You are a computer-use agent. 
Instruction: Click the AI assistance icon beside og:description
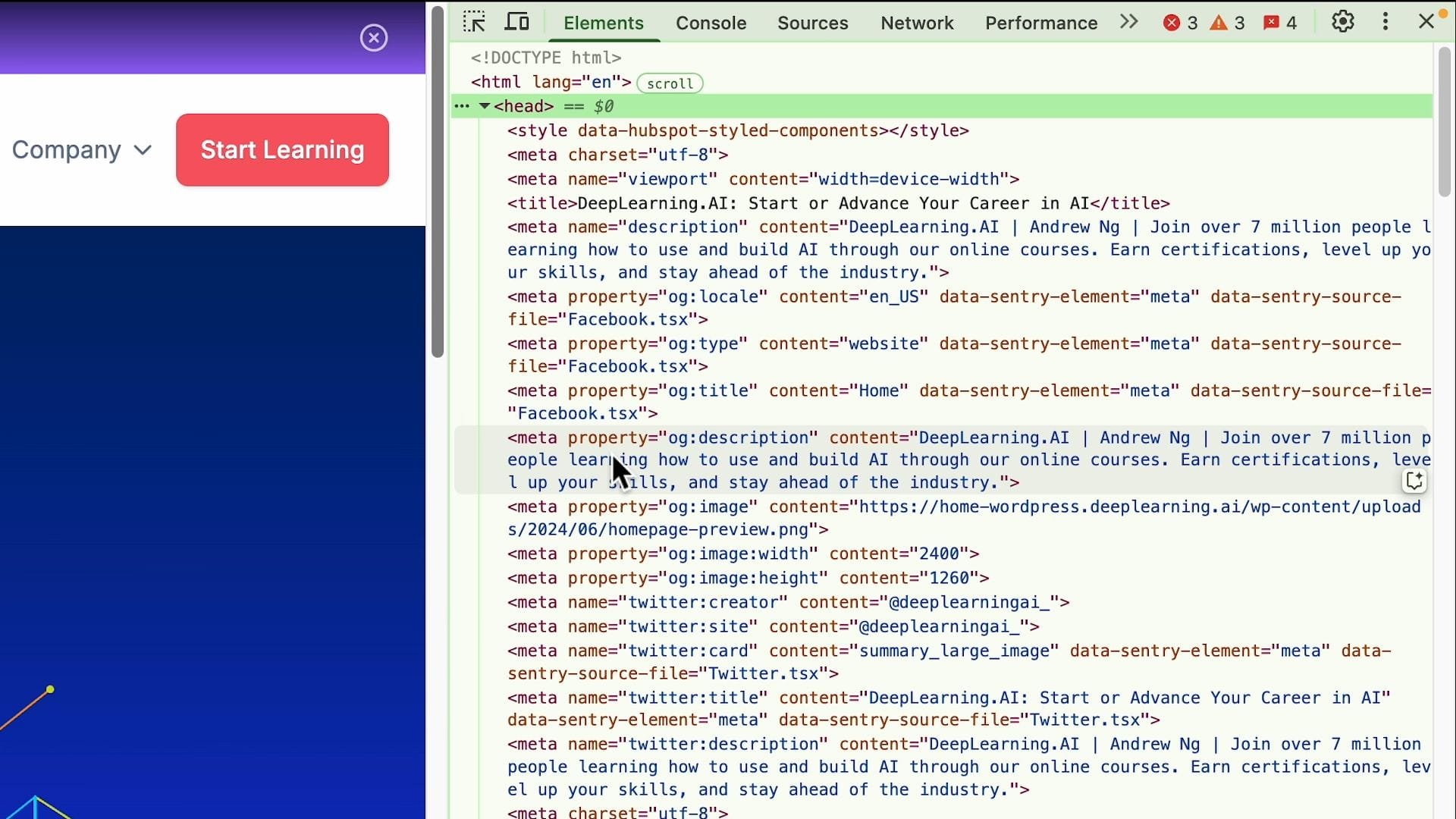(x=1414, y=481)
